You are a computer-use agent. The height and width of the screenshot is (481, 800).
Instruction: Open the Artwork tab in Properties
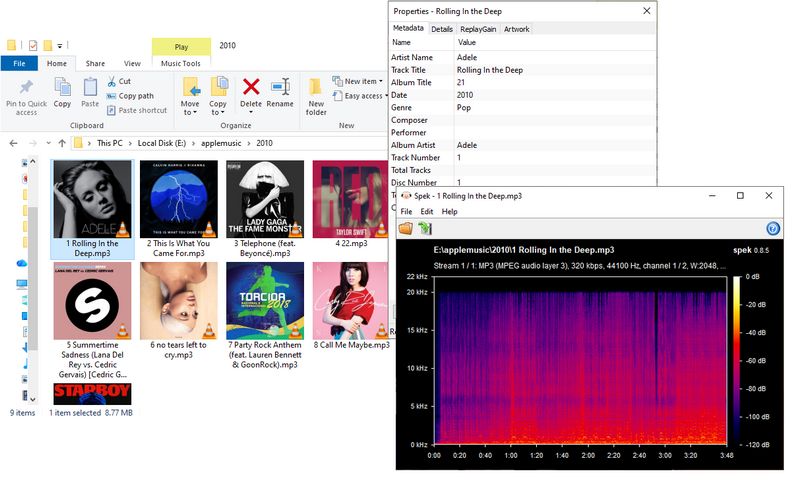[516, 29]
